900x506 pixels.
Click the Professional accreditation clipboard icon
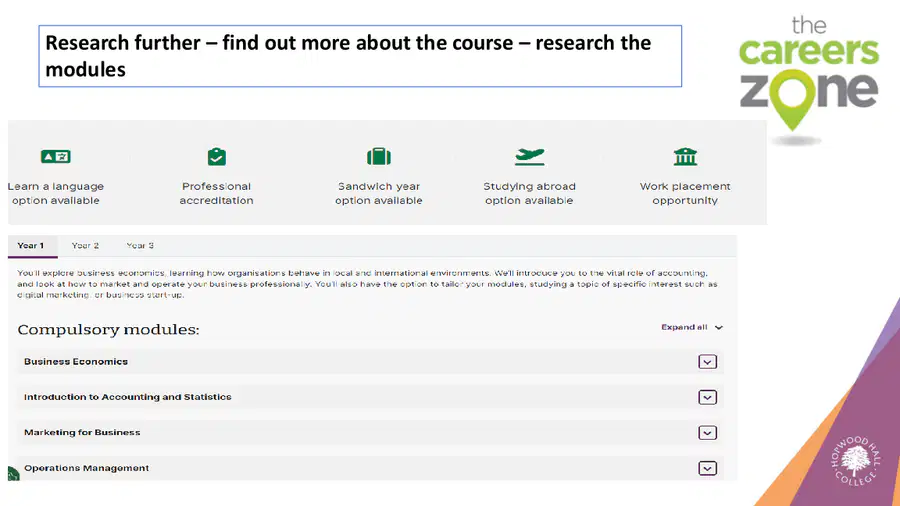(x=216, y=156)
